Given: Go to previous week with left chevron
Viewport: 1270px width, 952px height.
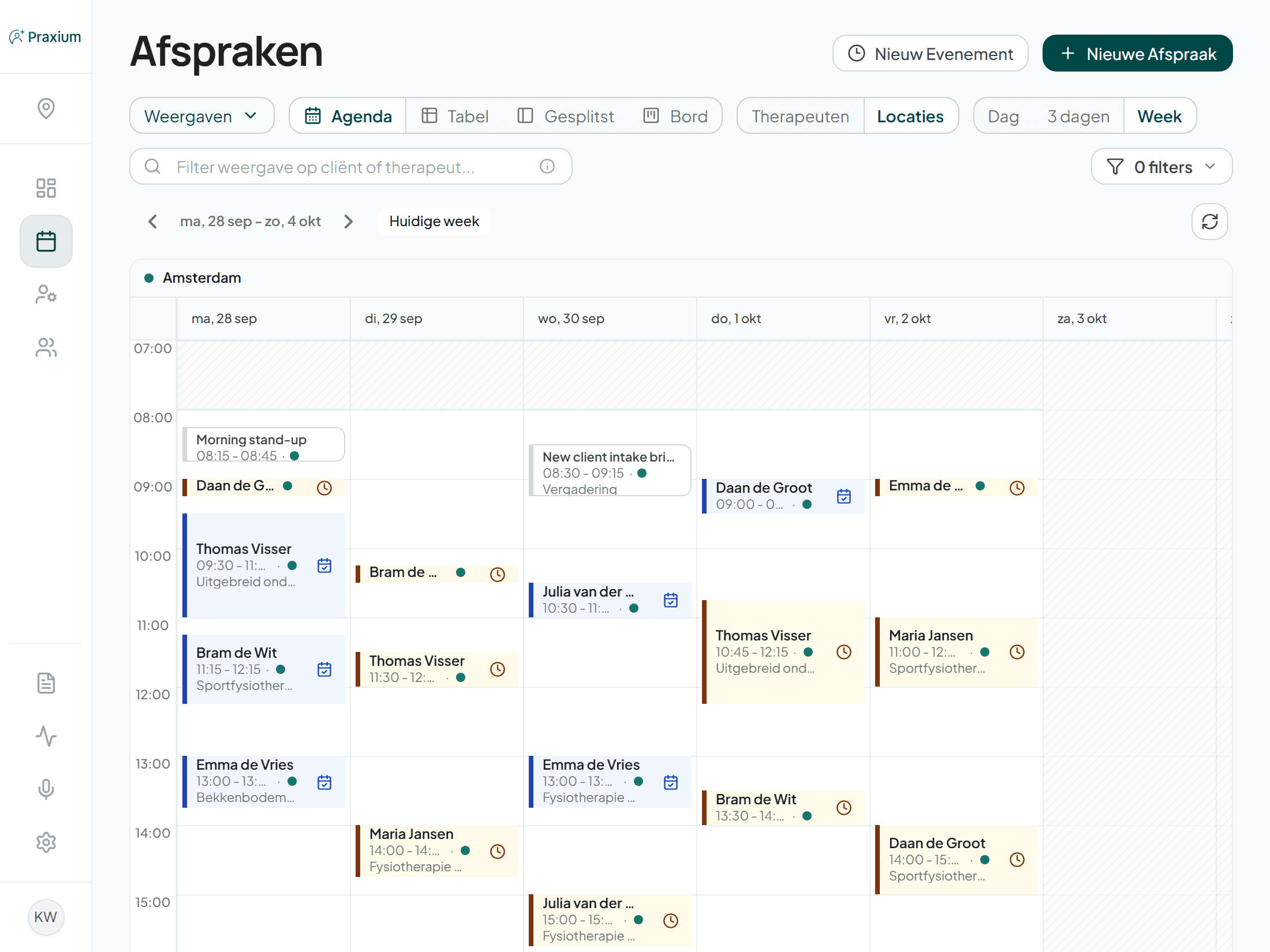Looking at the screenshot, I should pyautogui.click(x=152, y=222).
